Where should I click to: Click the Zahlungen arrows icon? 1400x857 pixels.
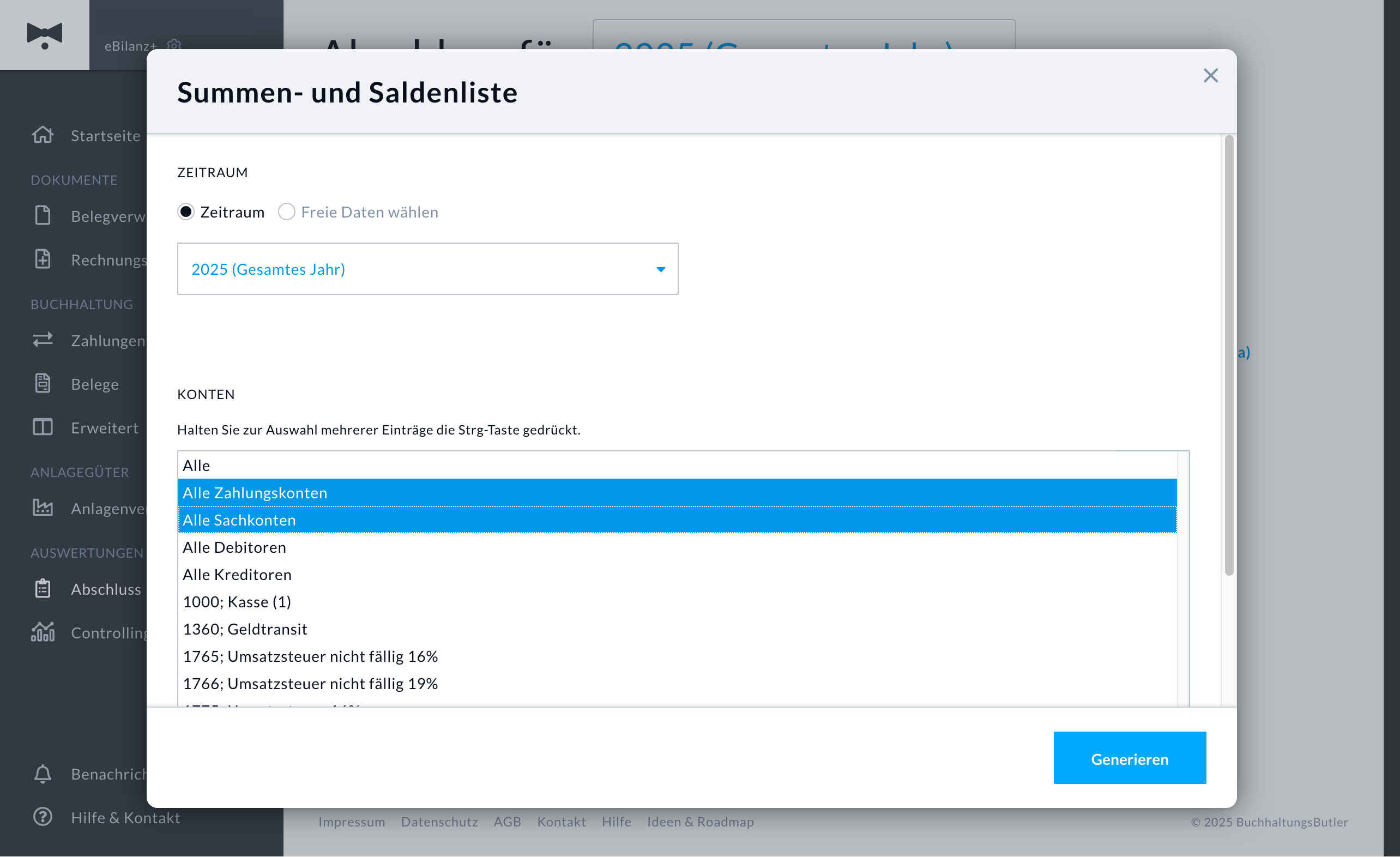43,340
